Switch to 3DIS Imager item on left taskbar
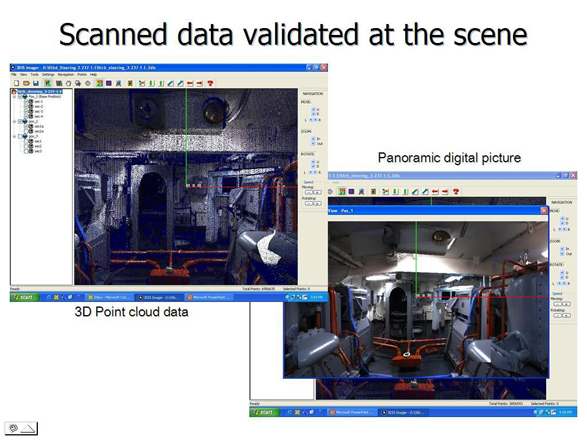This screenshot has height=440, width=587. coord(159,297)
